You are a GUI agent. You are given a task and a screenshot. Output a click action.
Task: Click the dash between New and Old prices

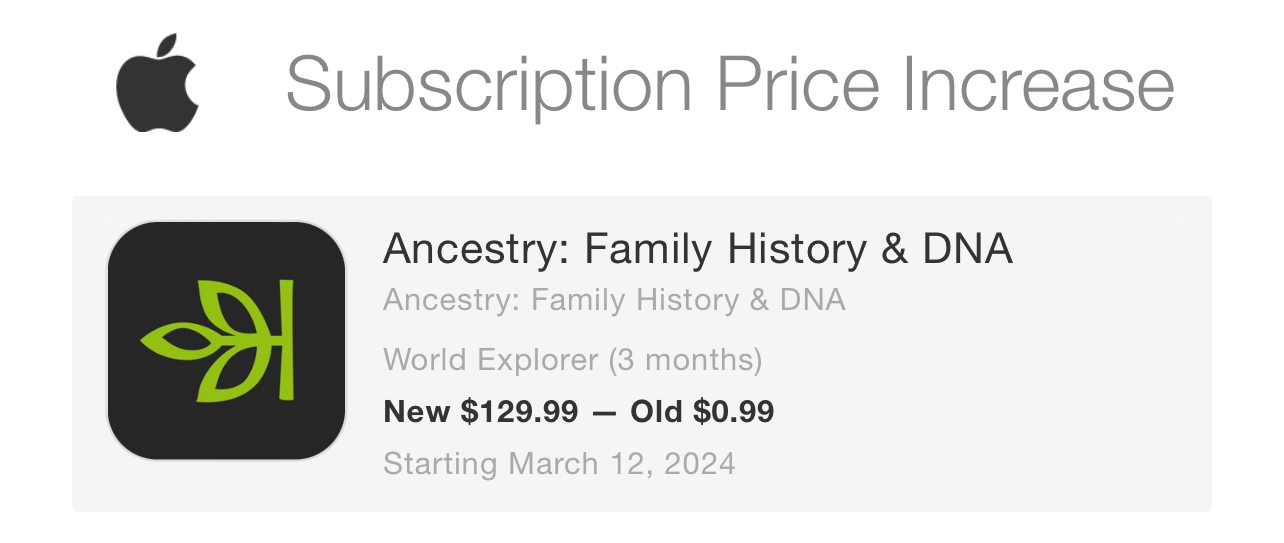point(604,412)
